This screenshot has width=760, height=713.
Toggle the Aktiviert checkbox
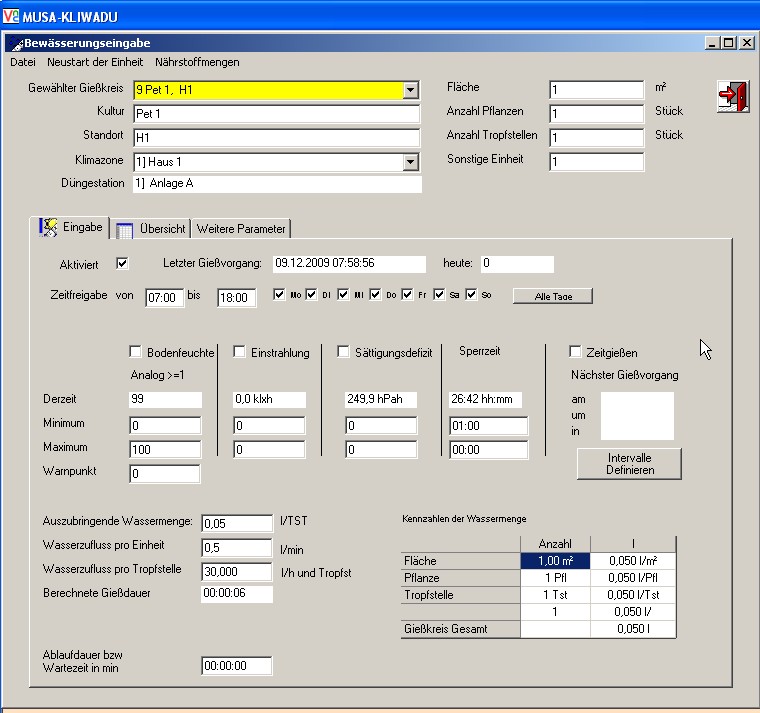pyautogui.click(x=122, y=263)
